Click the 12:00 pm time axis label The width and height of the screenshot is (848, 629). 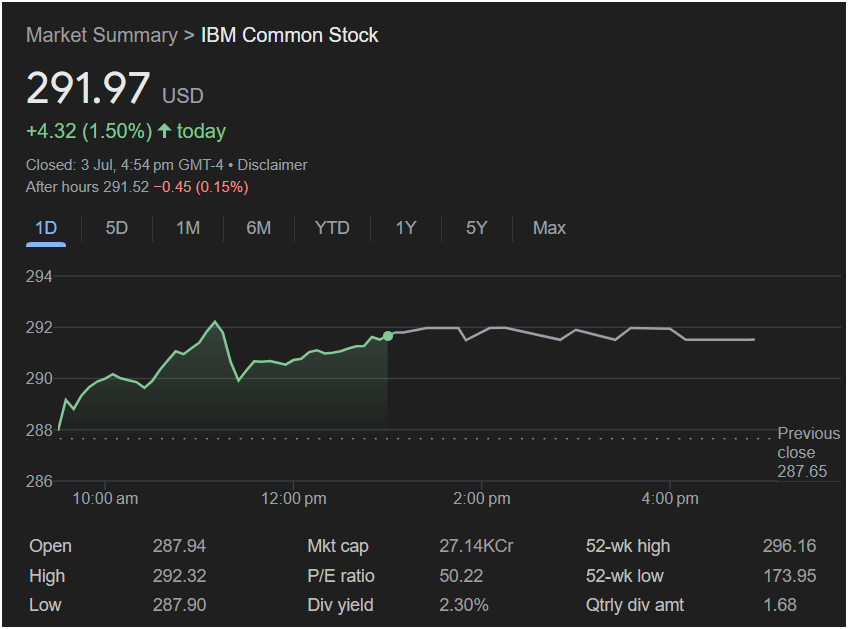pyautogui.click(x=294, y=499)
